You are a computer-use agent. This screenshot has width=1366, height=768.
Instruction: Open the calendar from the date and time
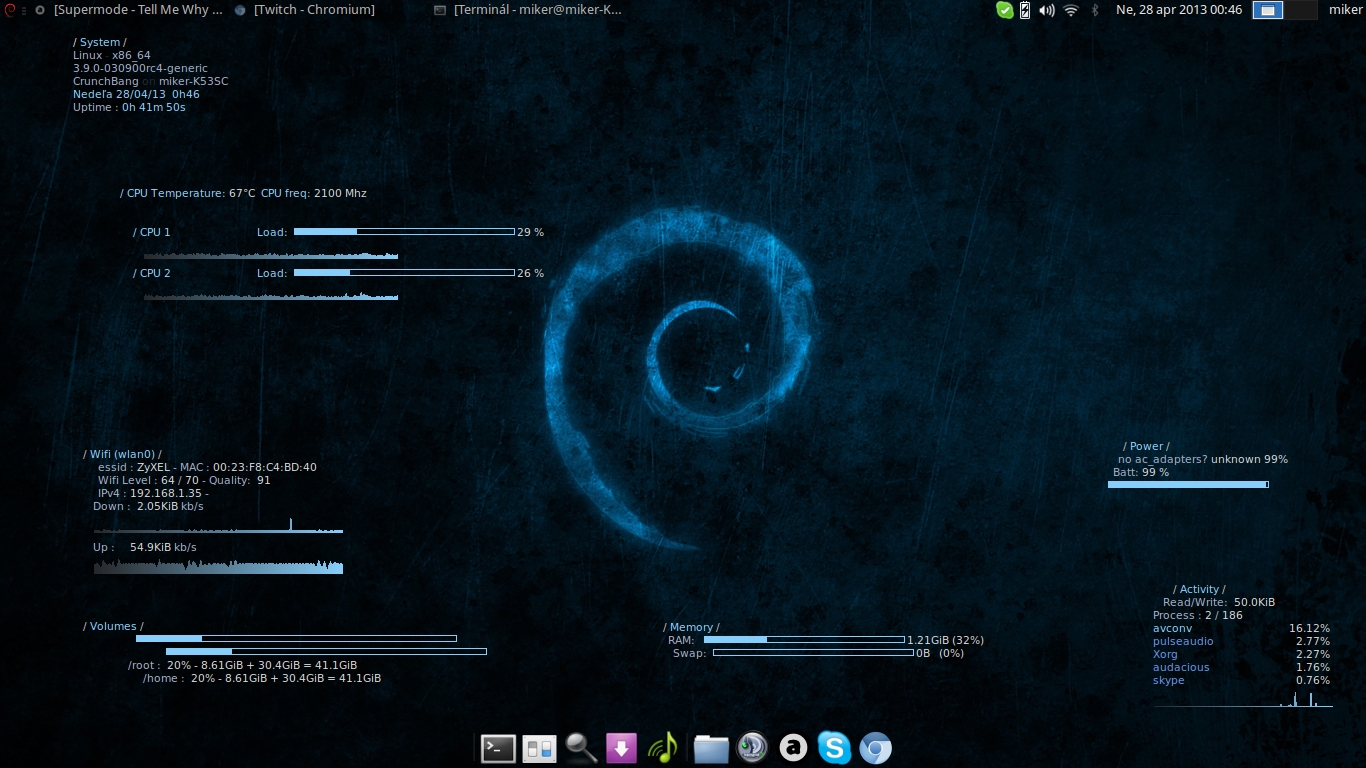1178,10
